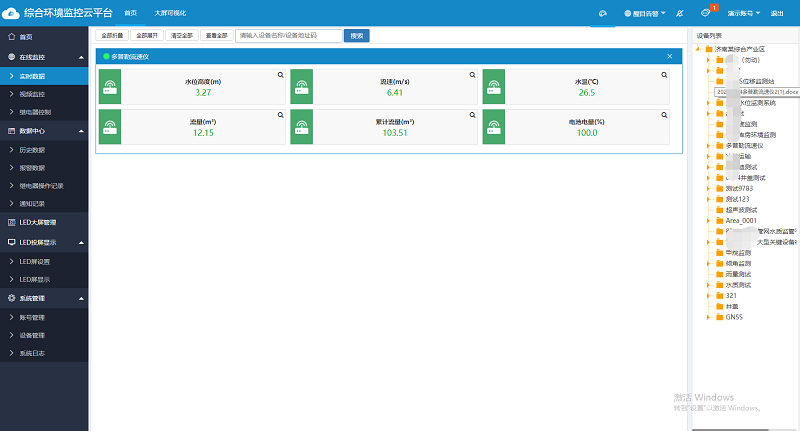Open 通知记录 in the sidebar
Image resolution: width=800 pixels, height=431 pixels.
[x=44, y=204]
